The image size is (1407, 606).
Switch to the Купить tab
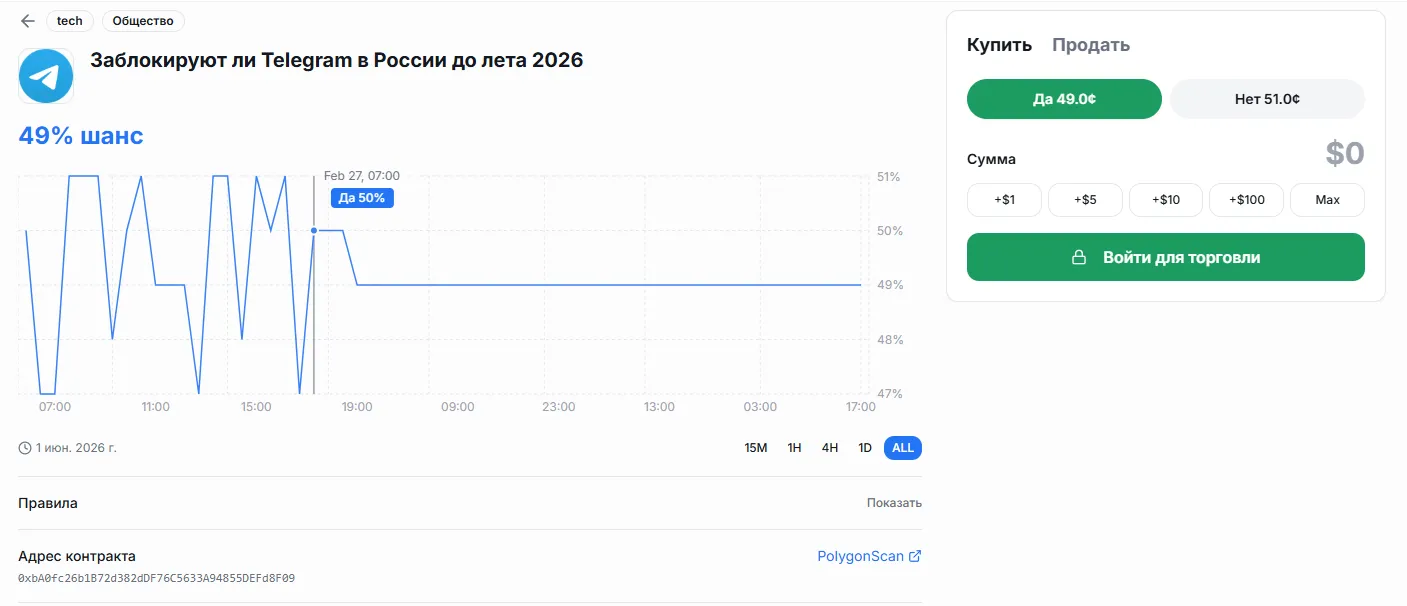(x=999, y=45)
